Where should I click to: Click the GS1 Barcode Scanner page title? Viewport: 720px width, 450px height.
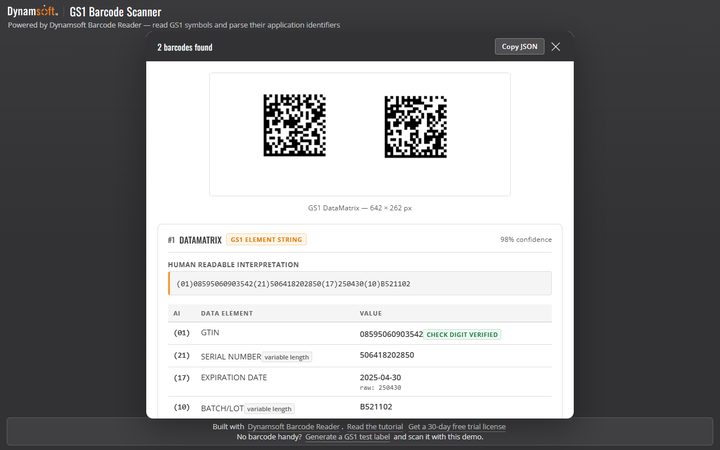115,11
